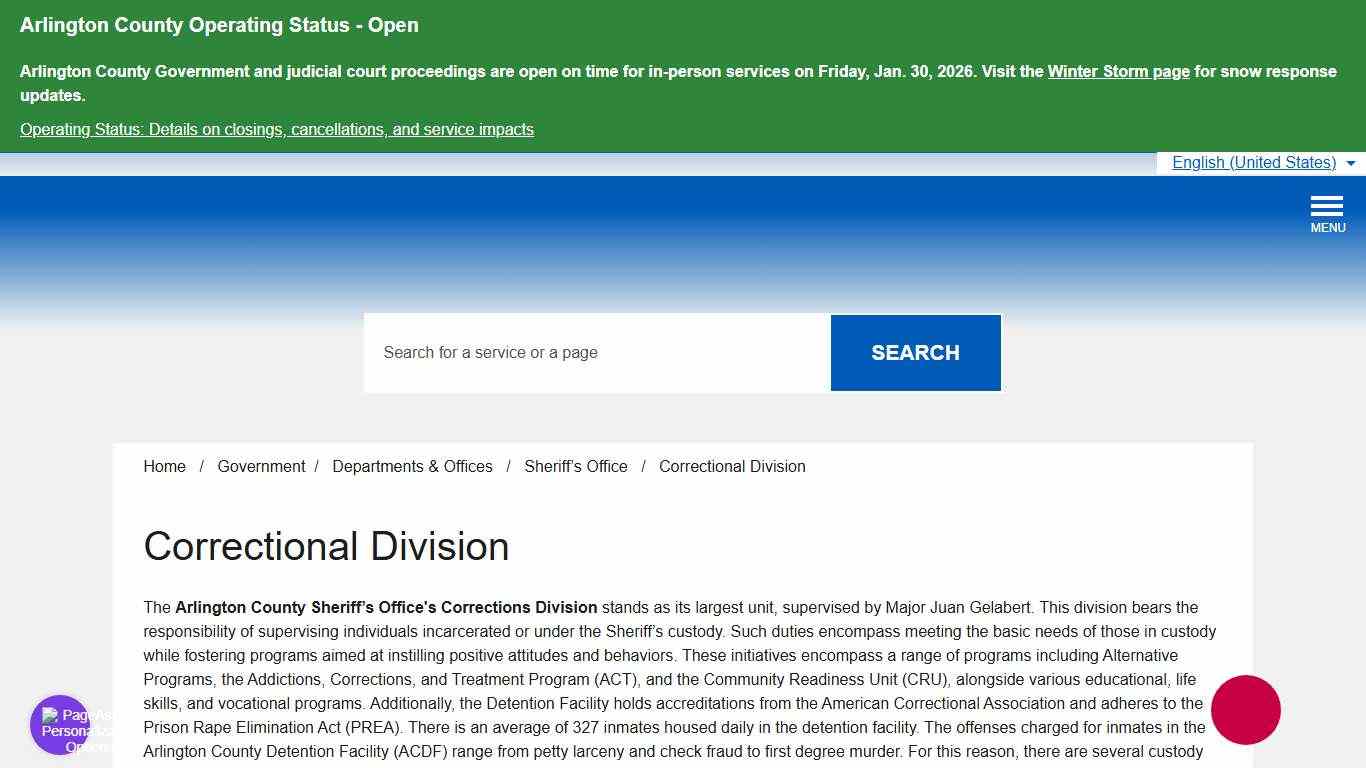
Task: Click the English (United States) language link
Action: click(1254, 162)
